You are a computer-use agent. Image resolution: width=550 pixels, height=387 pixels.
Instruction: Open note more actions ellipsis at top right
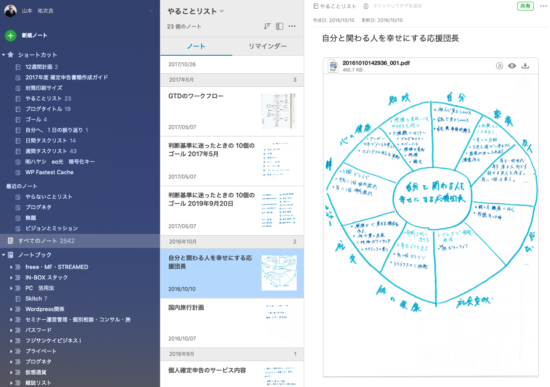pos(544,6)
